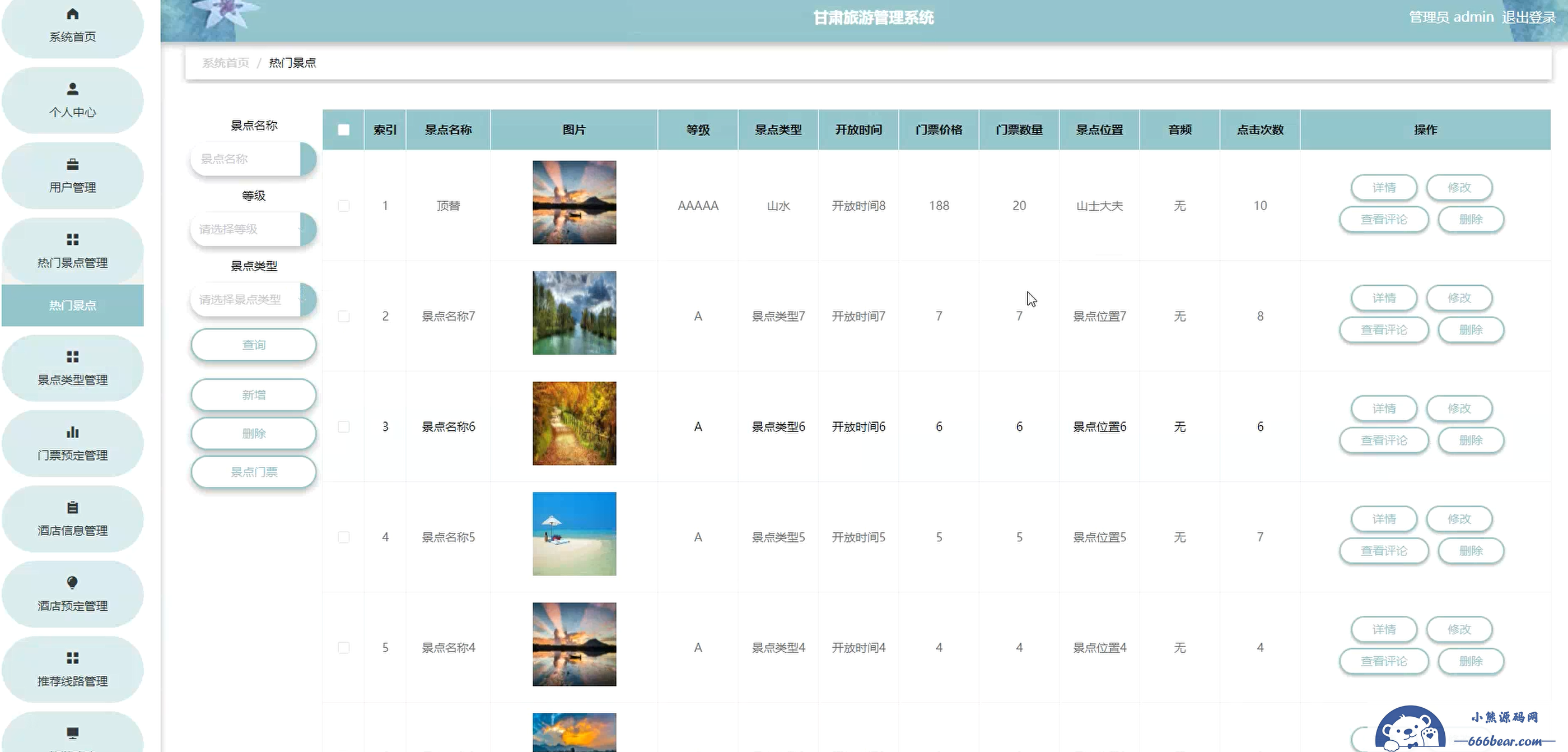Click the person icon for 个人中心
1568x752 pixels.
(x=72, y=89)
